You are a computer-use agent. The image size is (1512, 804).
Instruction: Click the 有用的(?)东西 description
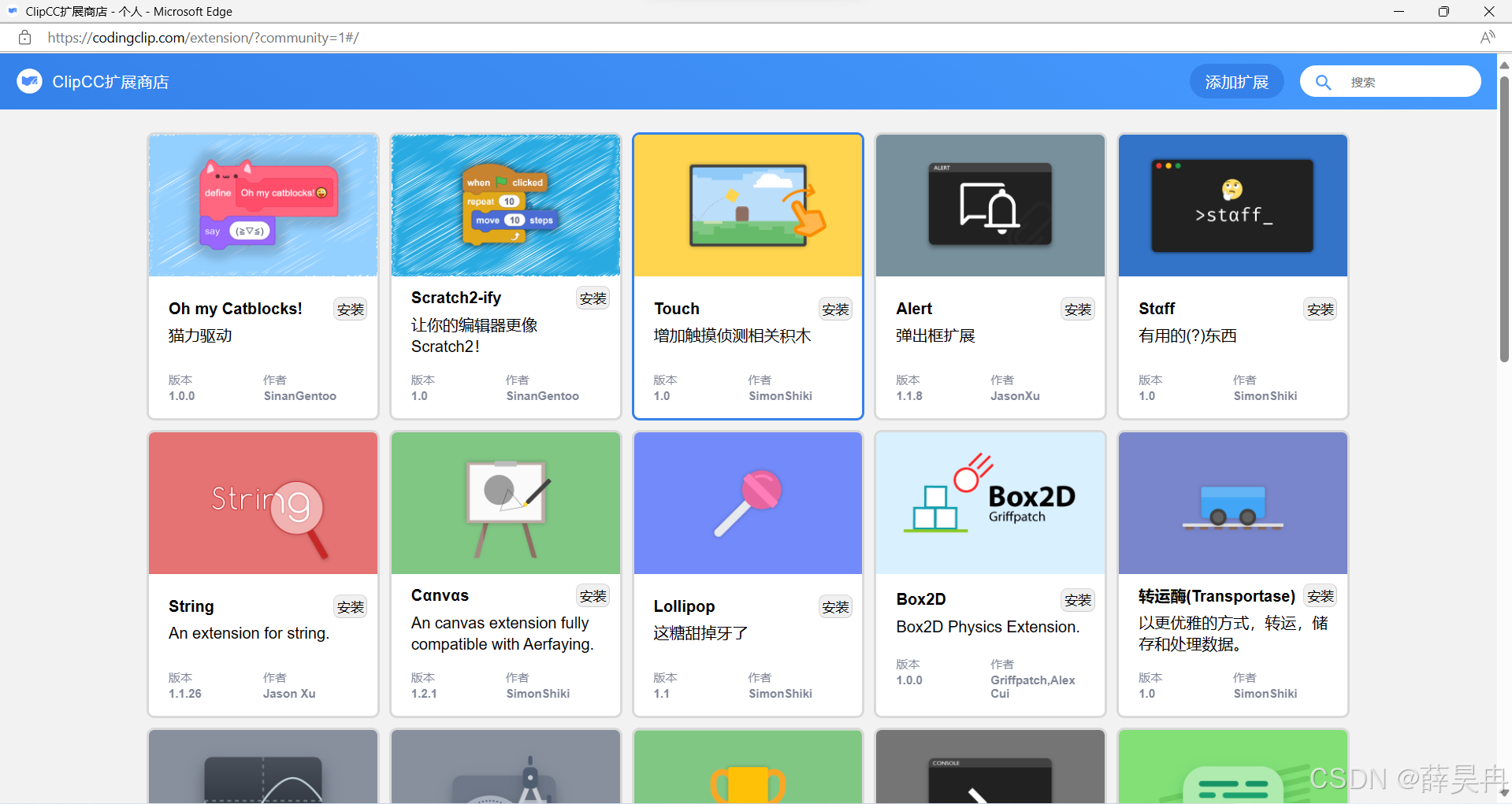(1187, 335)
